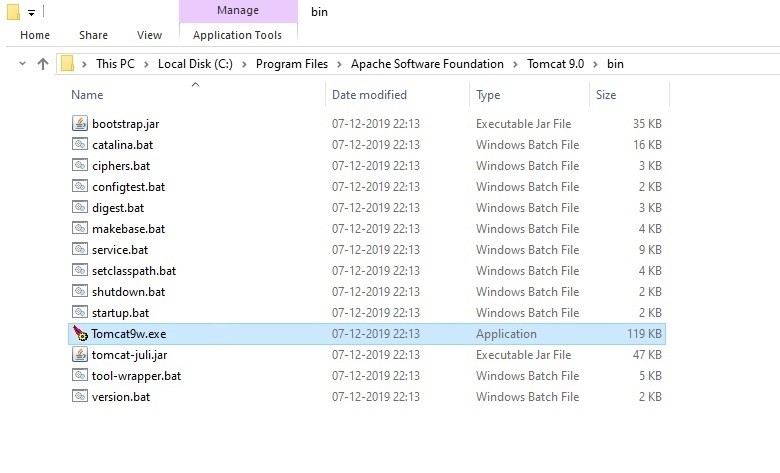This screenshot has width=780, height=473.
Task: Click the Tomcat9w.exe application icon
Action: [x=80, y=333]
